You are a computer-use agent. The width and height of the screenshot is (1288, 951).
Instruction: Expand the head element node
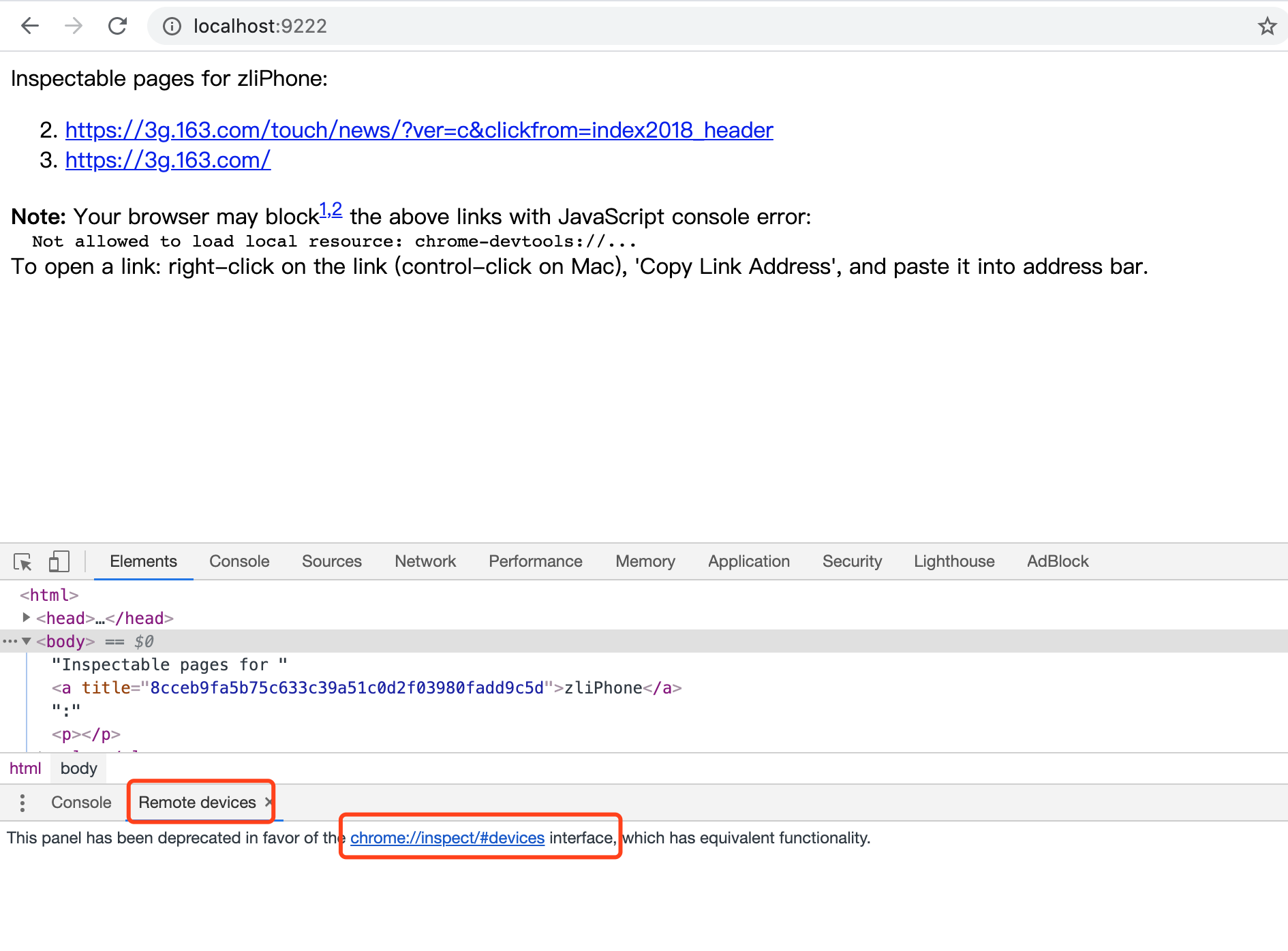[x=26, y=617]
